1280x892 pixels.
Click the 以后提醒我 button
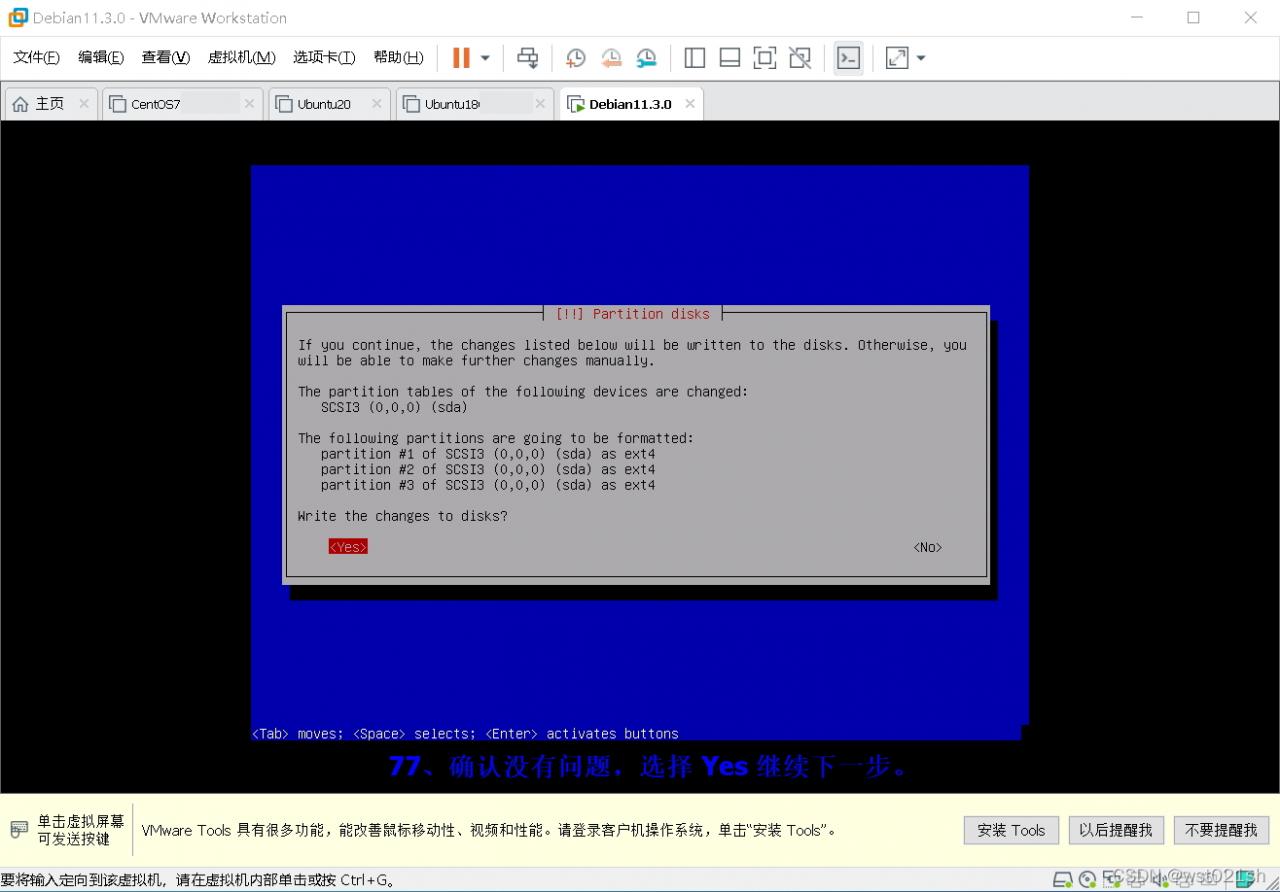tap(1115, 830)
